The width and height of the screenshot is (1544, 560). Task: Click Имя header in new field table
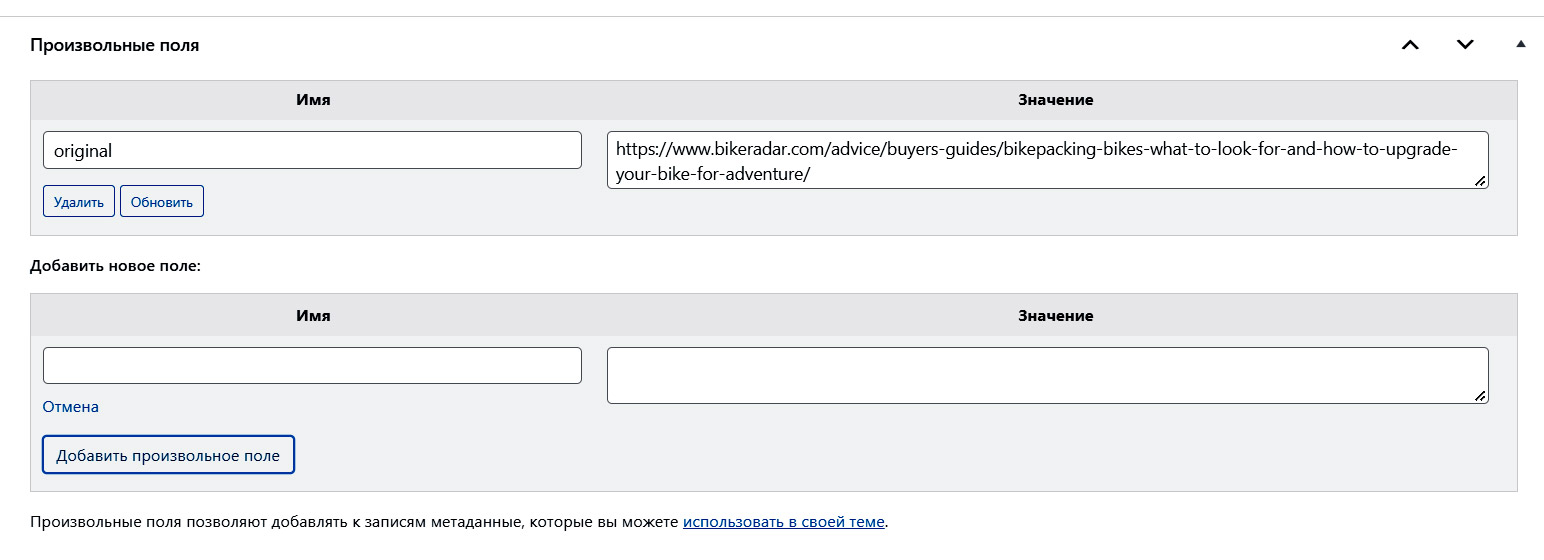coord(313,315)
